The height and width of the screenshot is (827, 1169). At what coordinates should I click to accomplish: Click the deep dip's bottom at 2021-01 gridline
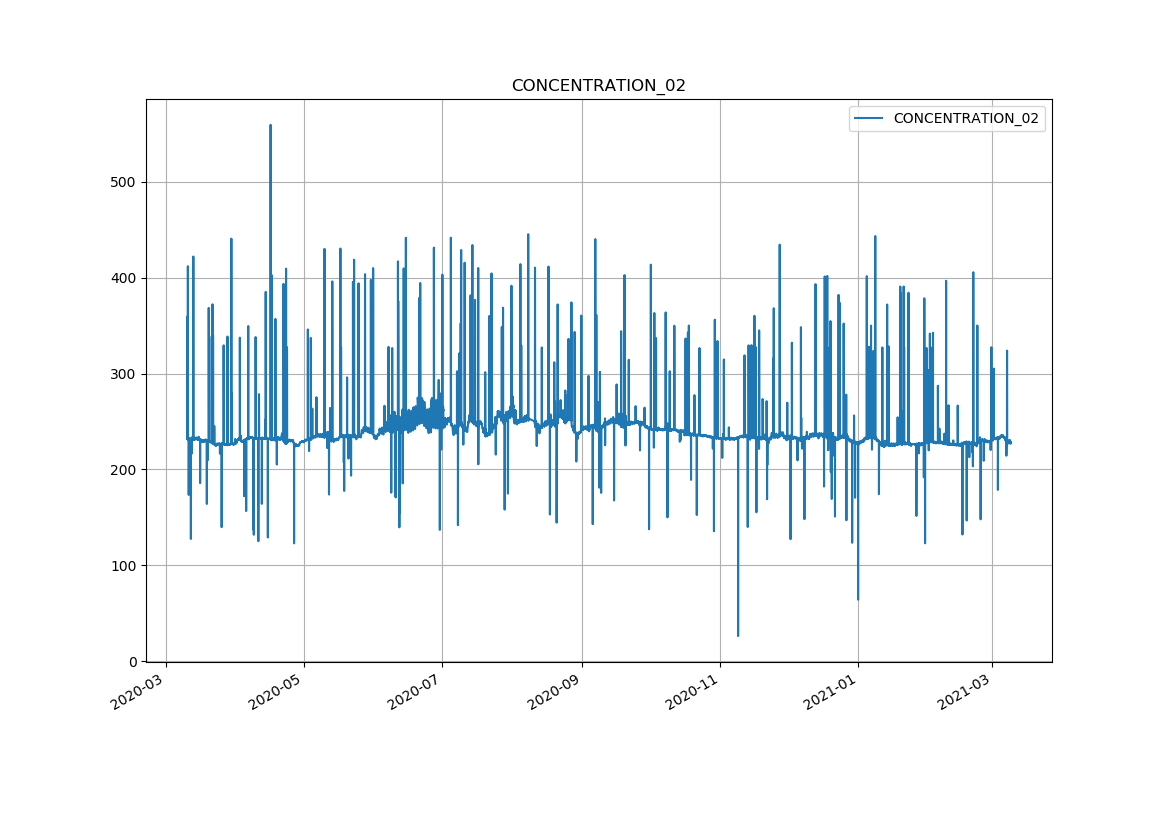(857, 598)
